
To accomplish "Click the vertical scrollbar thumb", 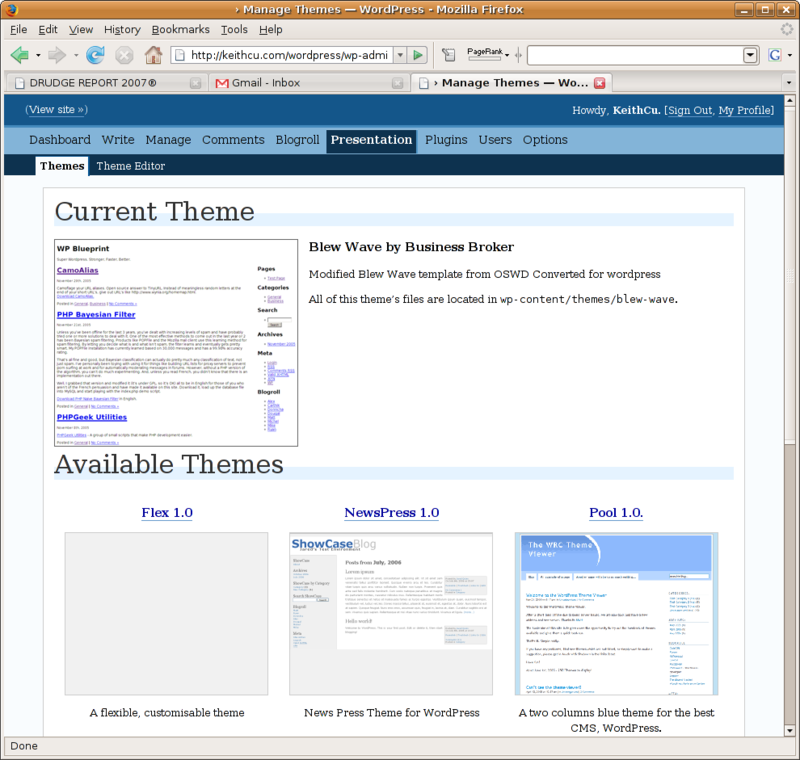I will pyautogui.click(x=789, y=275).
